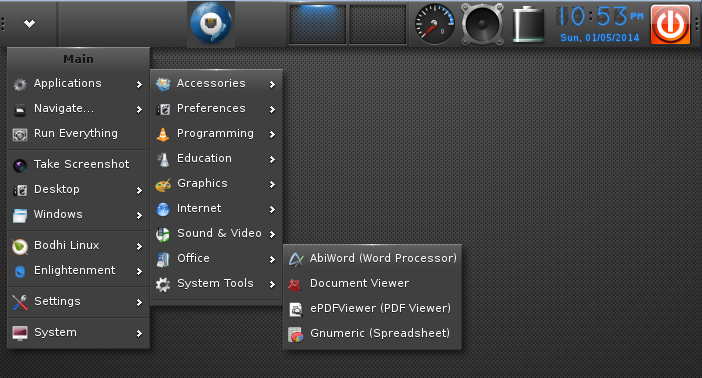
Task: Launch Document Viewer entry
Action: pyautogui.click(x=372, y=284)
